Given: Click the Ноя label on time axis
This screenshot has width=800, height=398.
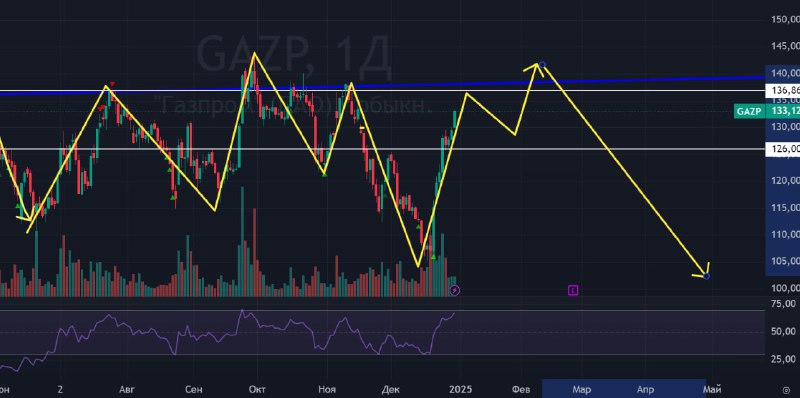Looking at the screenshot, I should 327,389.
